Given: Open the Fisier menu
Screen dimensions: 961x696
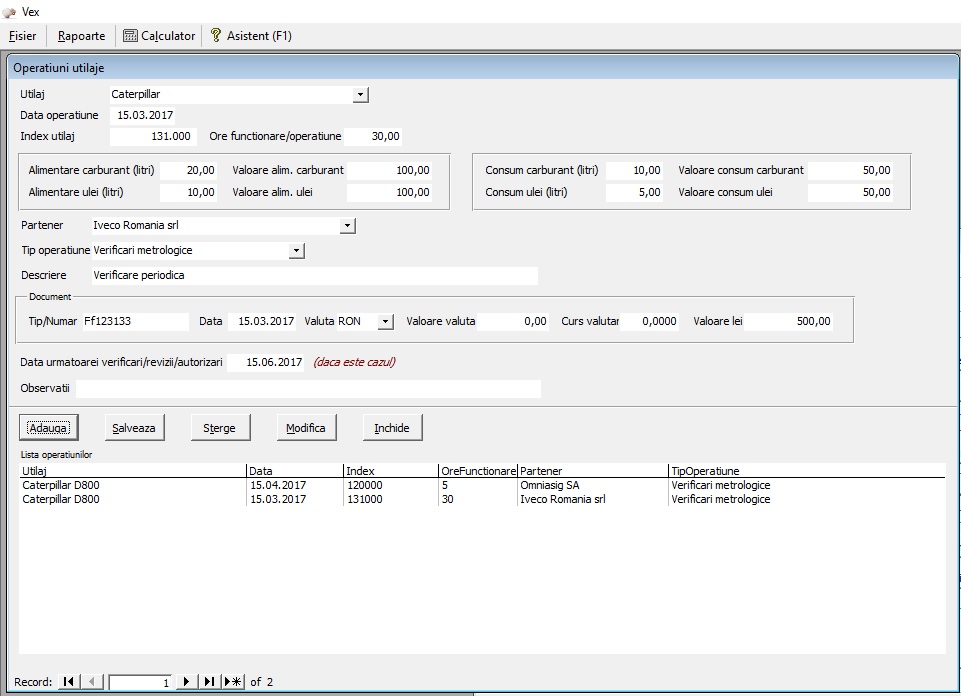Looking at the screenshot, I should pos(23,36).
